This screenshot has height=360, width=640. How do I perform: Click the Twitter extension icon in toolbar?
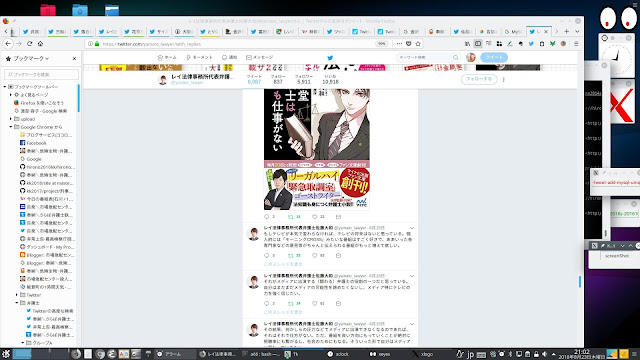point(531,44)
